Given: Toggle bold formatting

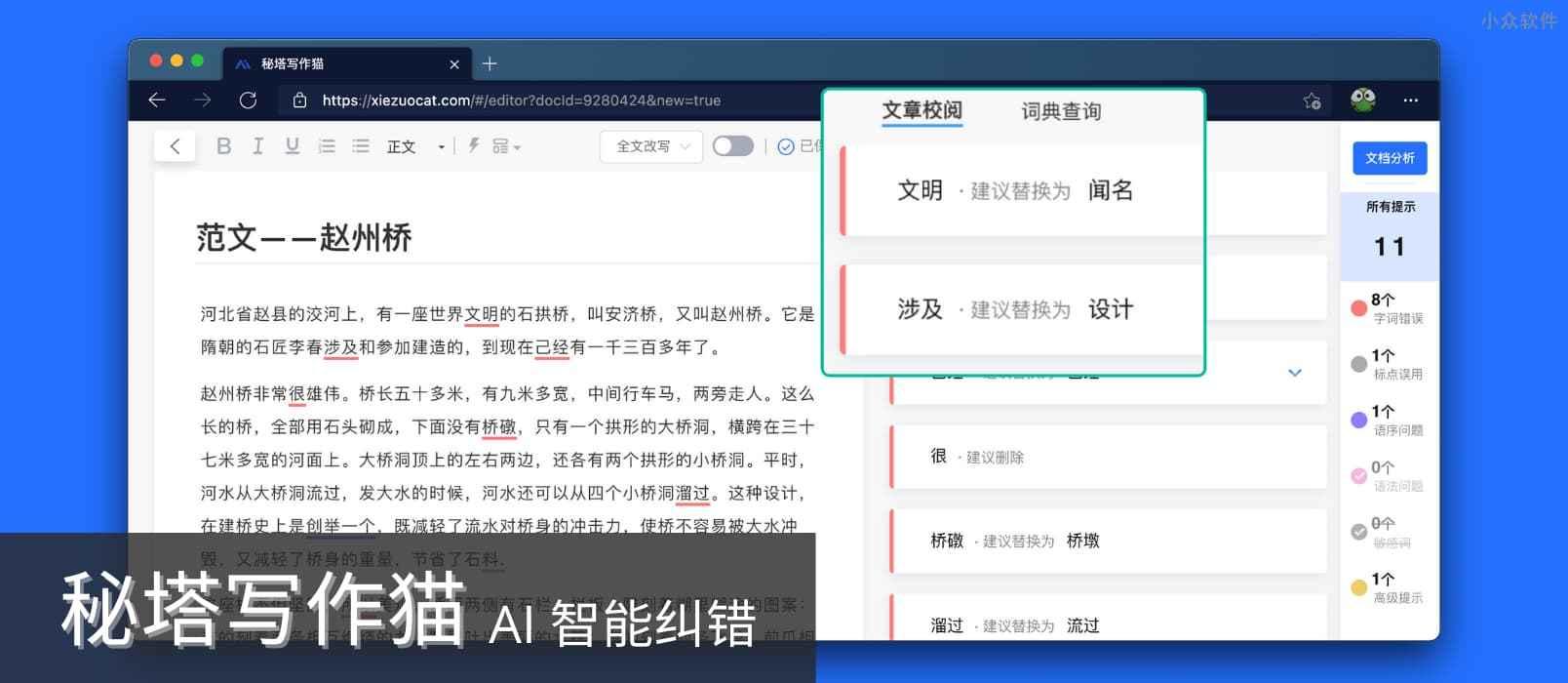Looking at the screenshot, I should click(223, 146).
